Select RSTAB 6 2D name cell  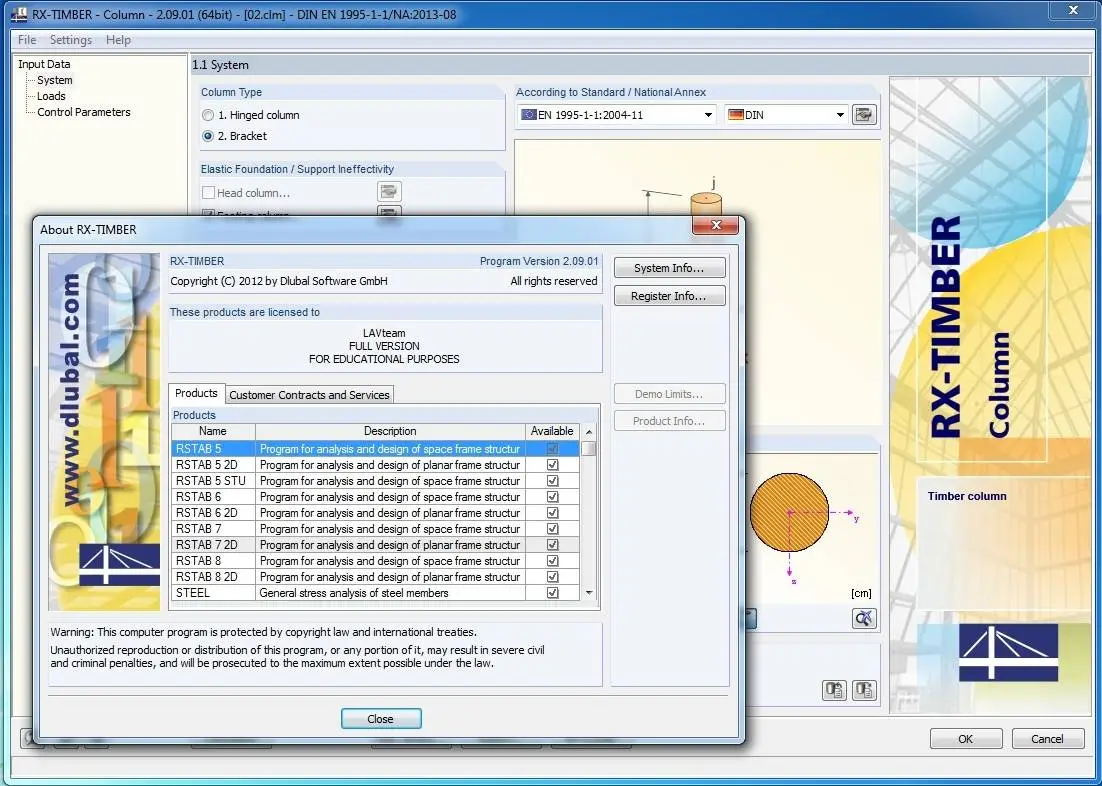pyautogui.click(x=214, y=513)
